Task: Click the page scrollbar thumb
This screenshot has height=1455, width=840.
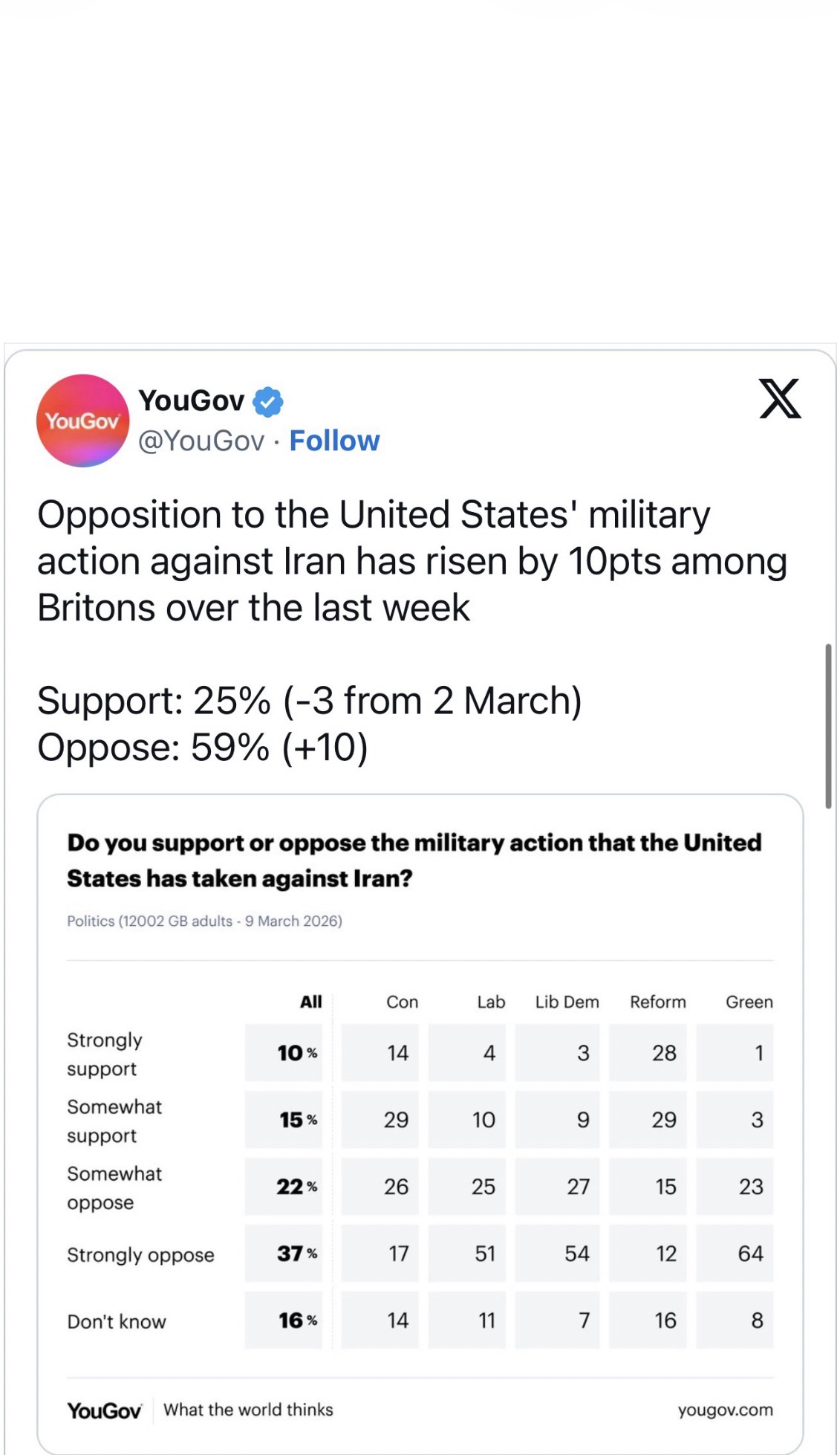Action: point(828,725)
